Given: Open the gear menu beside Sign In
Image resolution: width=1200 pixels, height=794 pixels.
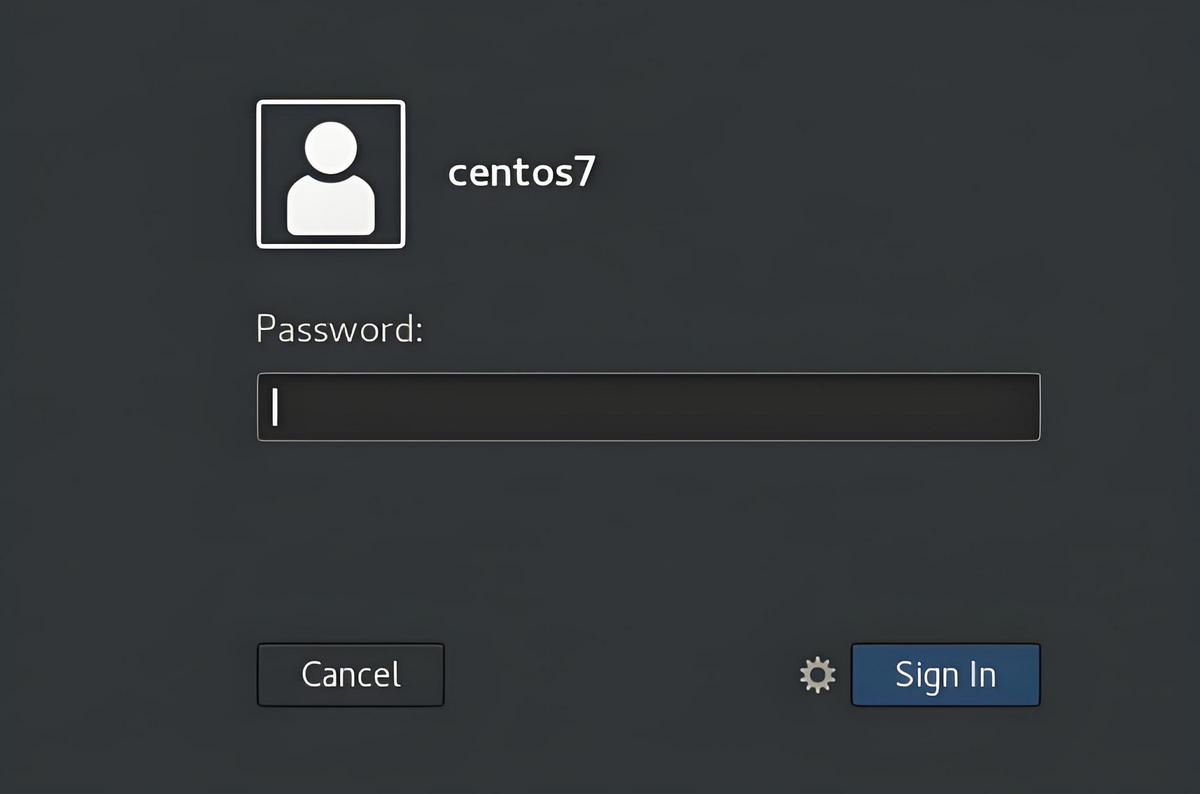Looking at the screenshot, I should pyautogui.click(x=818, y=675).
